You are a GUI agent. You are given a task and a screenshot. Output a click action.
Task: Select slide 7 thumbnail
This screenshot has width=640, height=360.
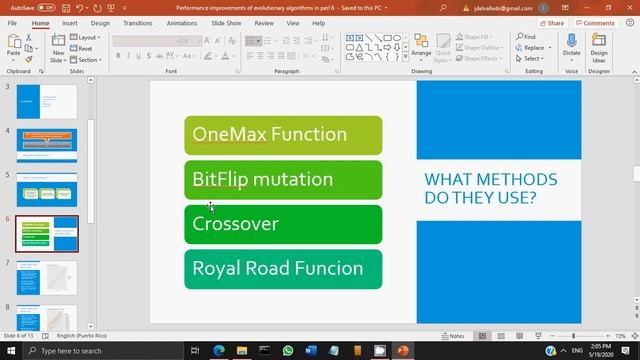click(x=47, y=278)
